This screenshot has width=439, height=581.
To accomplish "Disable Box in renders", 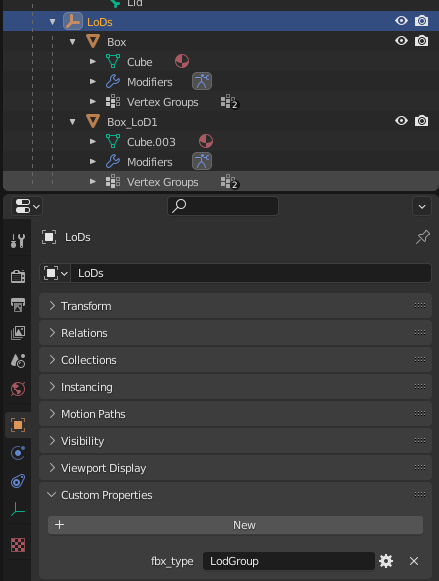I will [x=421, y=41].
